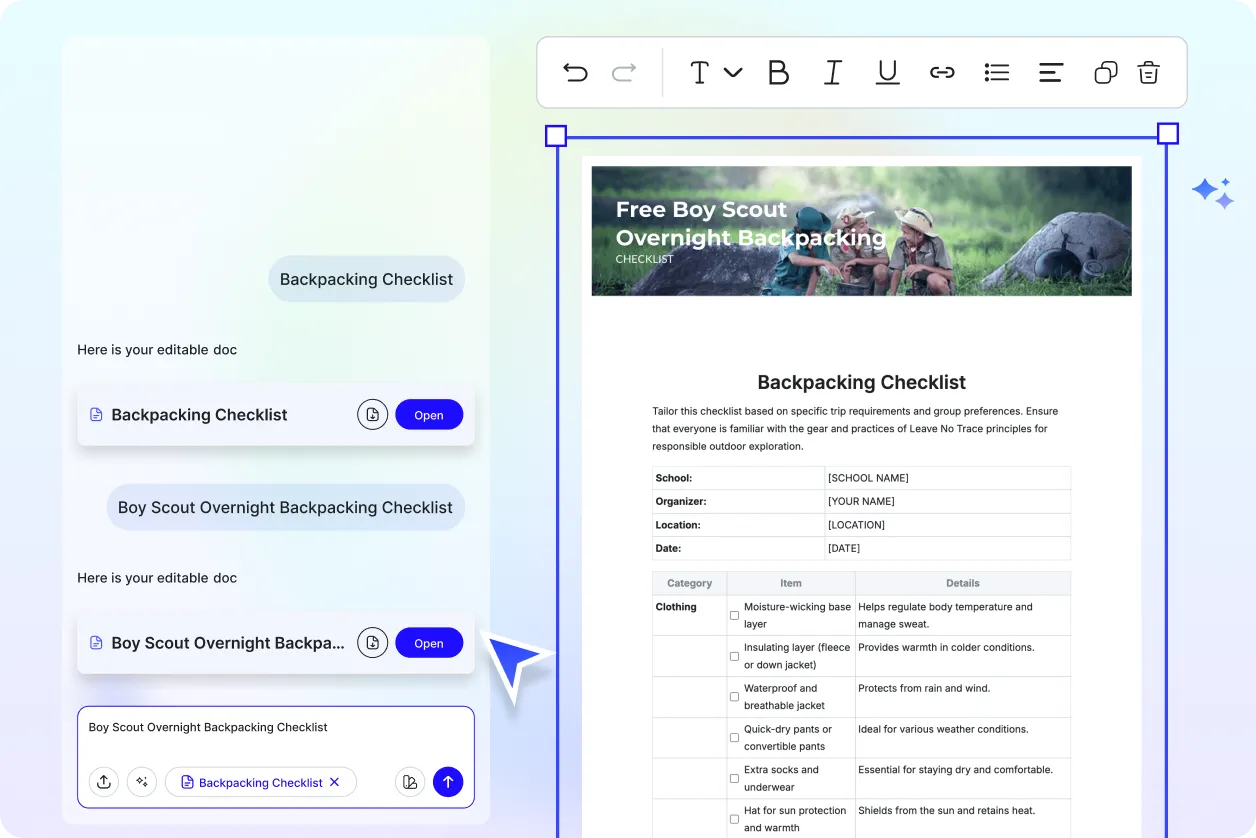Image resolution: width=1256 pixels, height=838 pixels.
Task: Click the scouts banner image
Action: click(861, 231)
